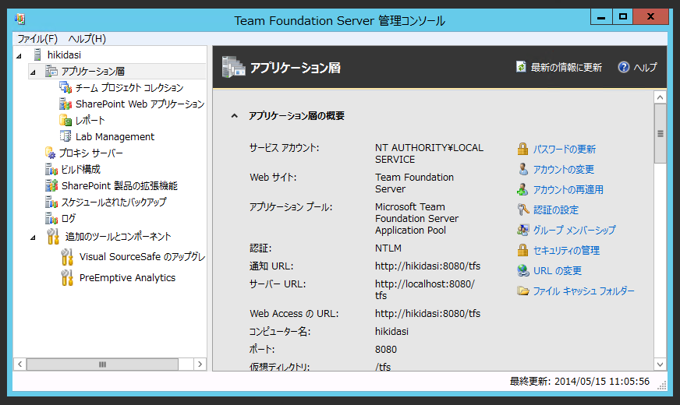The image size is (680, 405).
Task: Select the PreEmptive Analytics tree item
Action: coord(128,278)
